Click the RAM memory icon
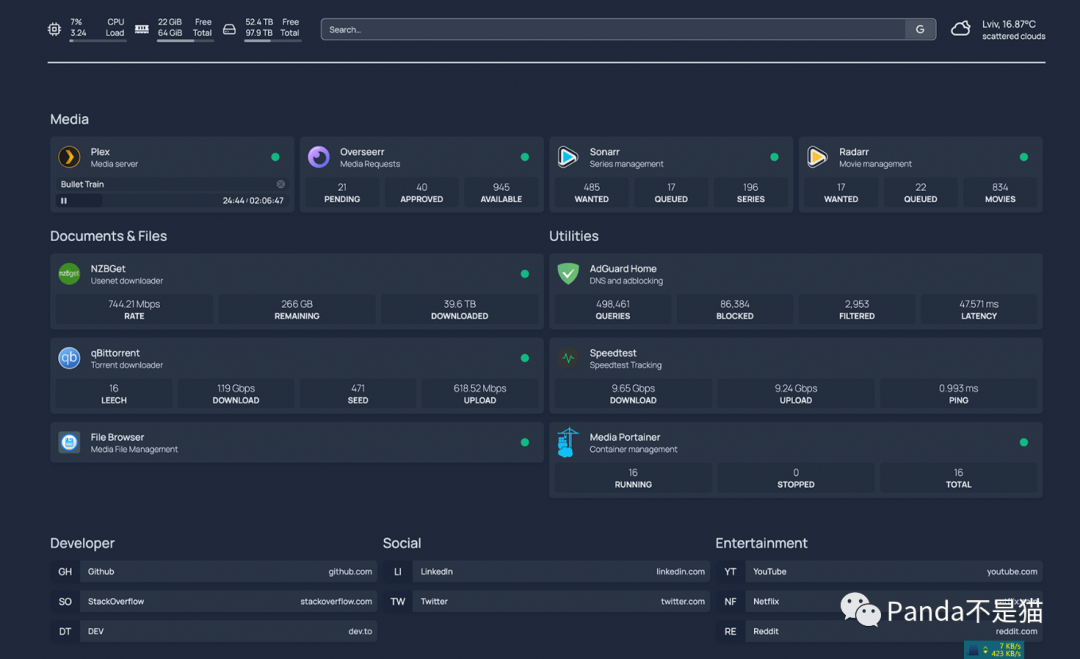 coord(142,29)
